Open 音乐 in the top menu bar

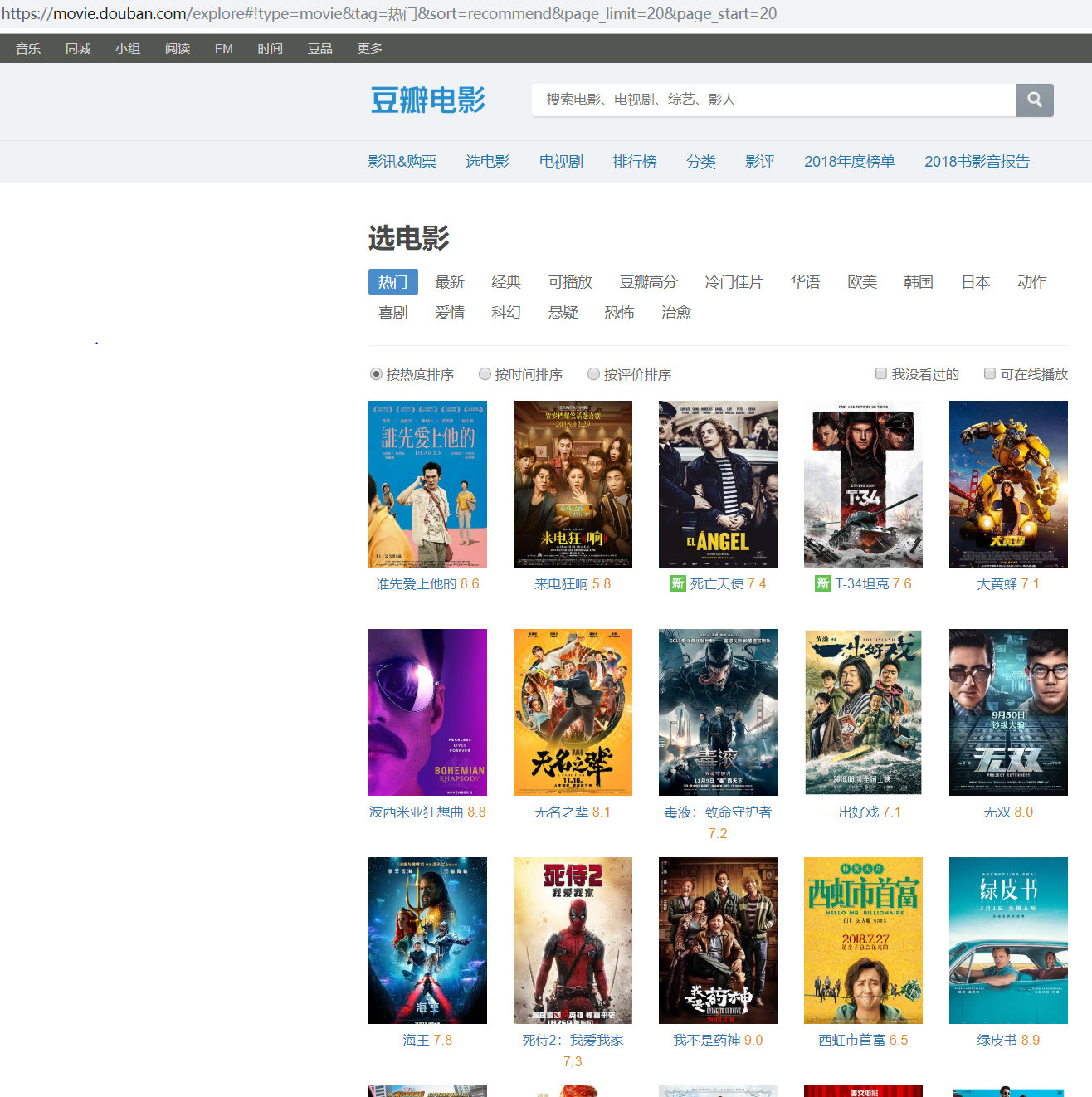pos(27,48)
